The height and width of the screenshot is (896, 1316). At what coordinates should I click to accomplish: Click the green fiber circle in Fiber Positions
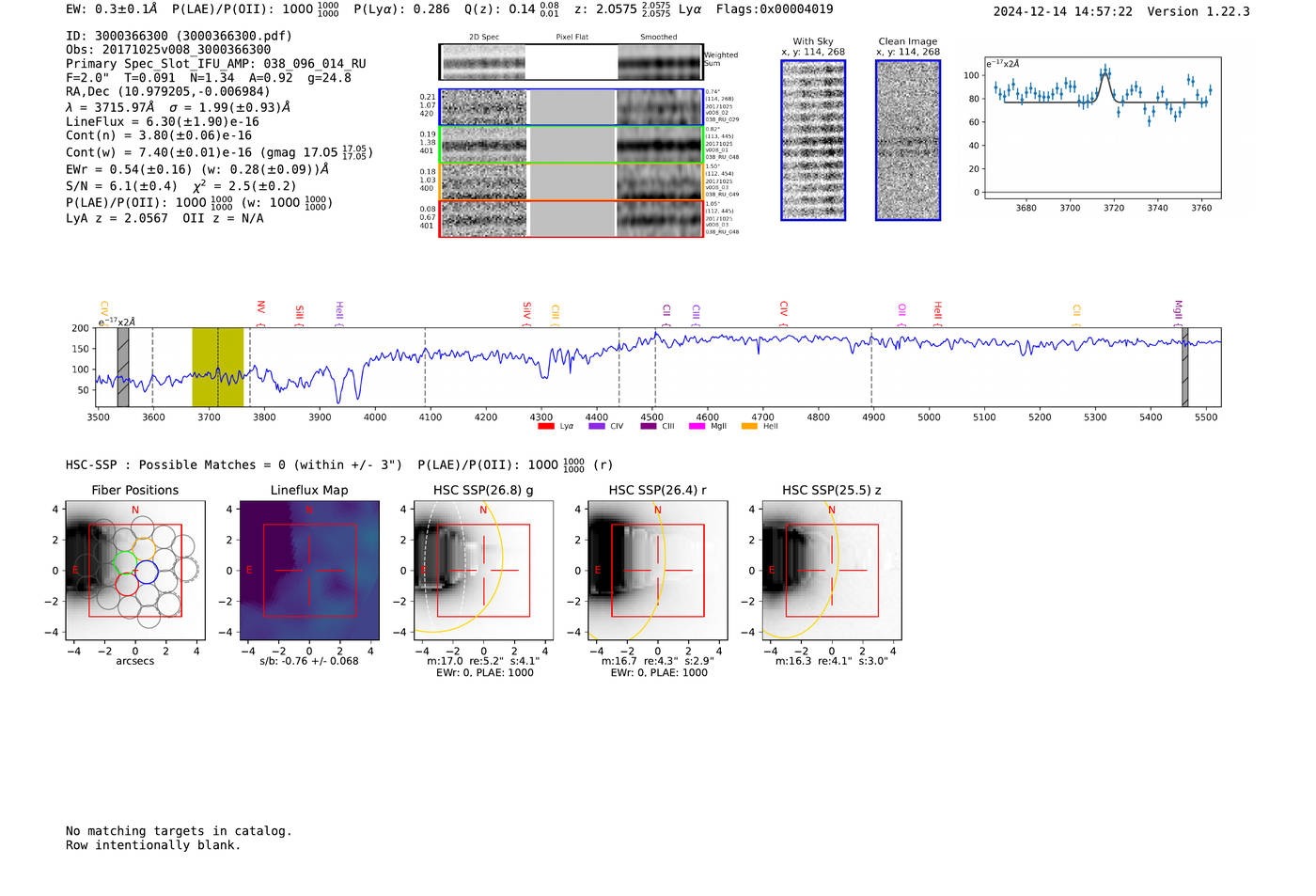(x=125, y=562)
